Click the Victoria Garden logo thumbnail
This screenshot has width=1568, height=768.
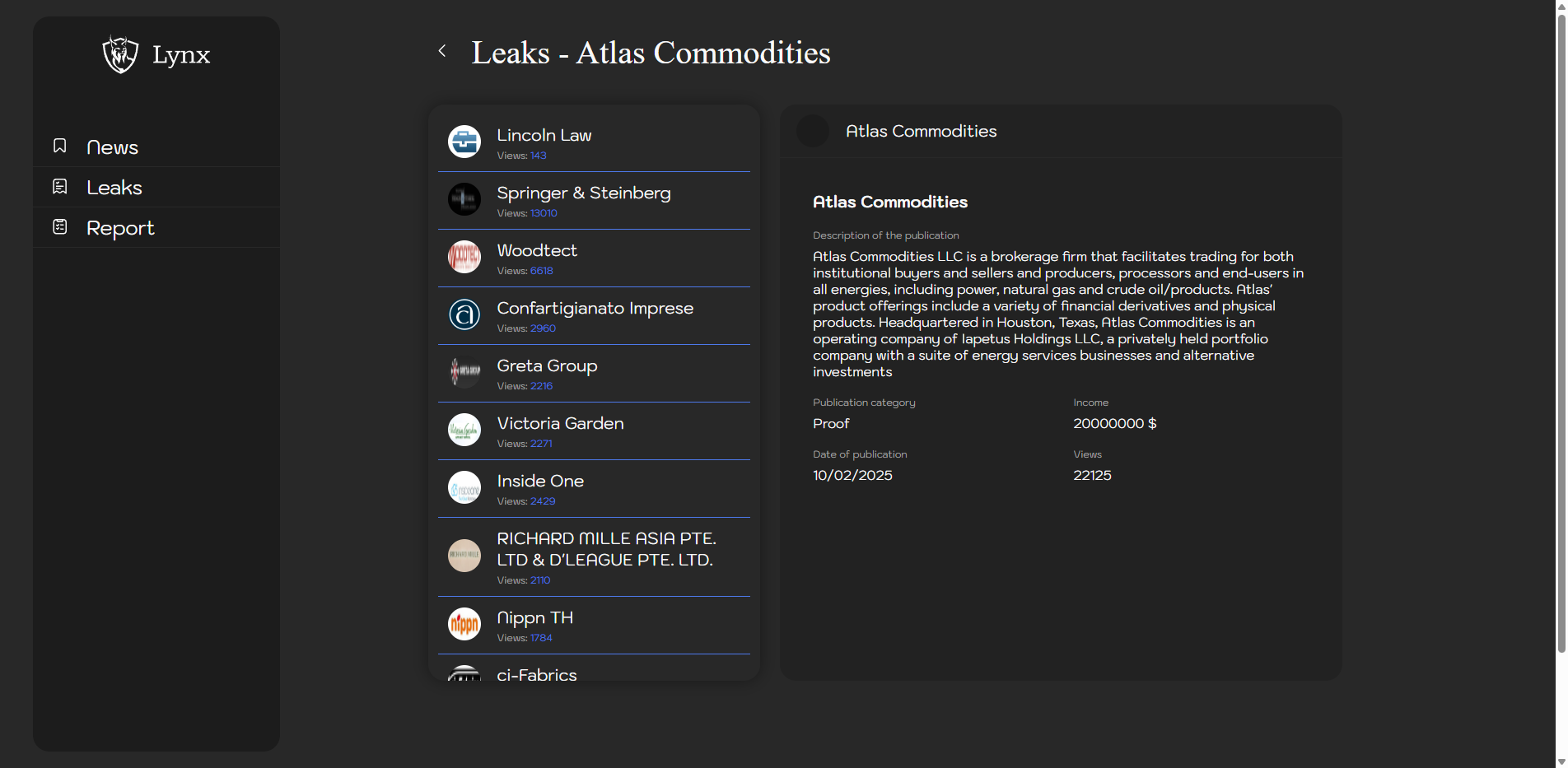(x=464, y=430)
